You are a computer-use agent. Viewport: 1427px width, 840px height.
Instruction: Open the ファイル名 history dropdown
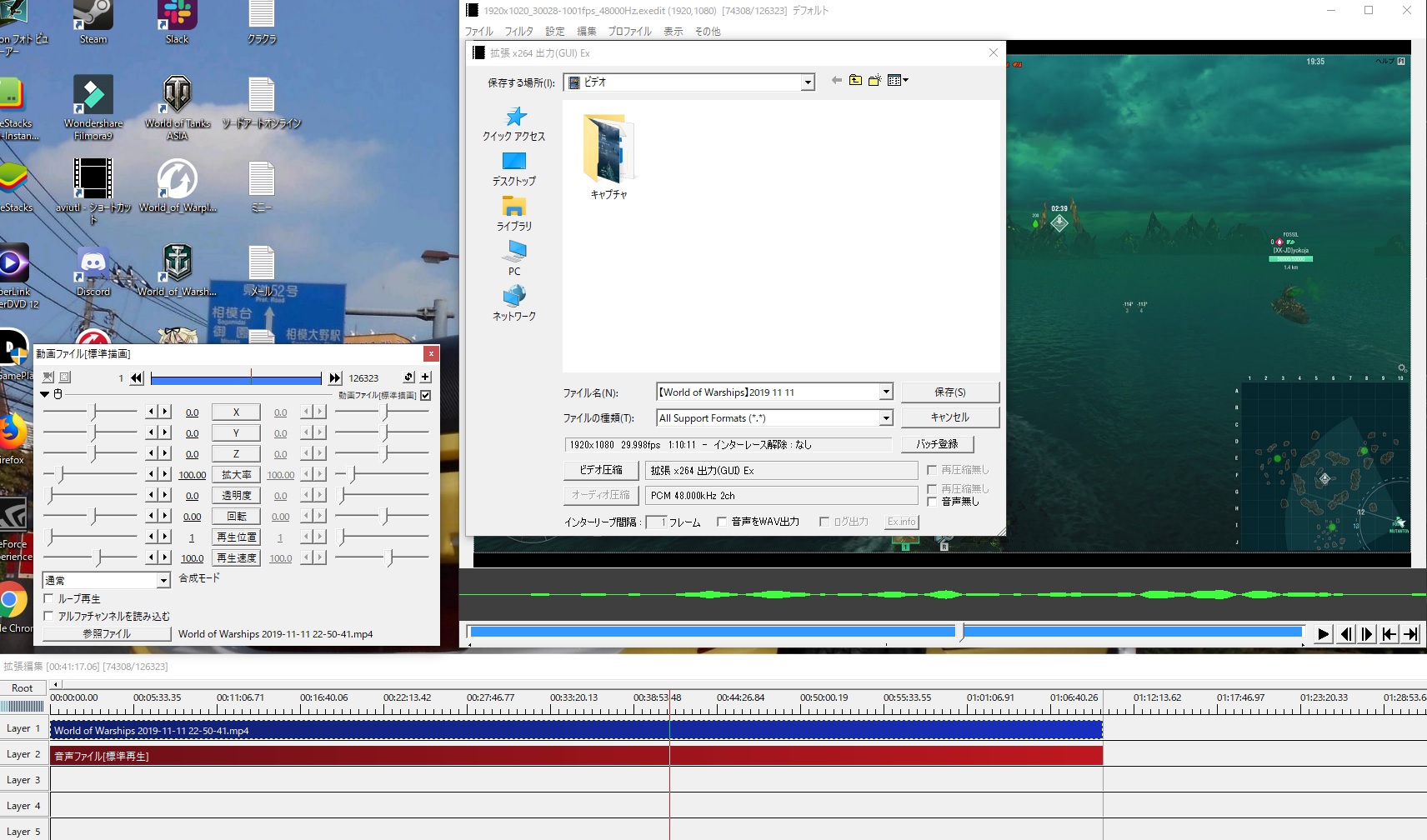coord(886,392)
